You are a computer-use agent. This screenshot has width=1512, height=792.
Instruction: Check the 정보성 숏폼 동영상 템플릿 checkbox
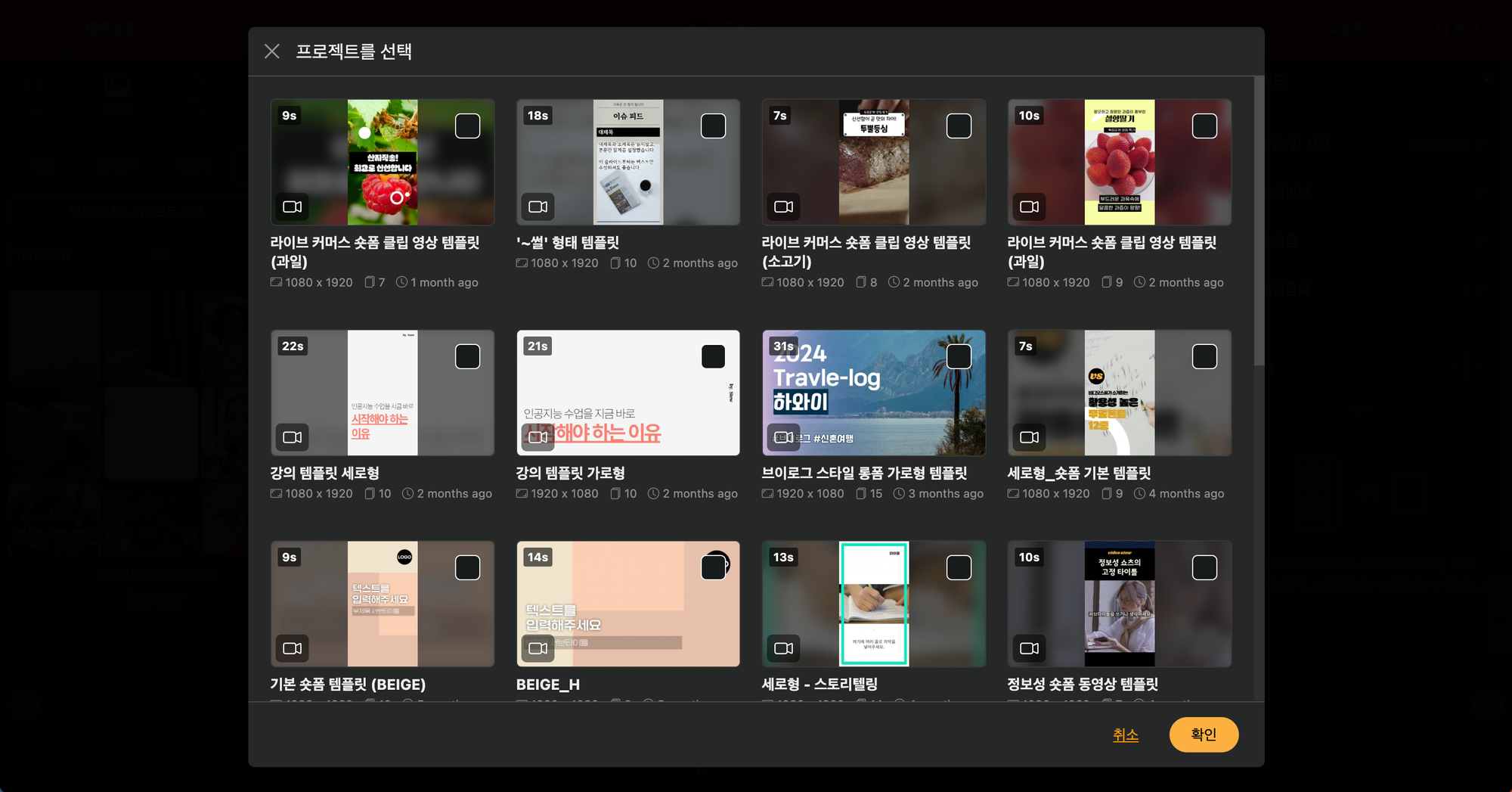pyautogui.click(x=1205, y=567)
